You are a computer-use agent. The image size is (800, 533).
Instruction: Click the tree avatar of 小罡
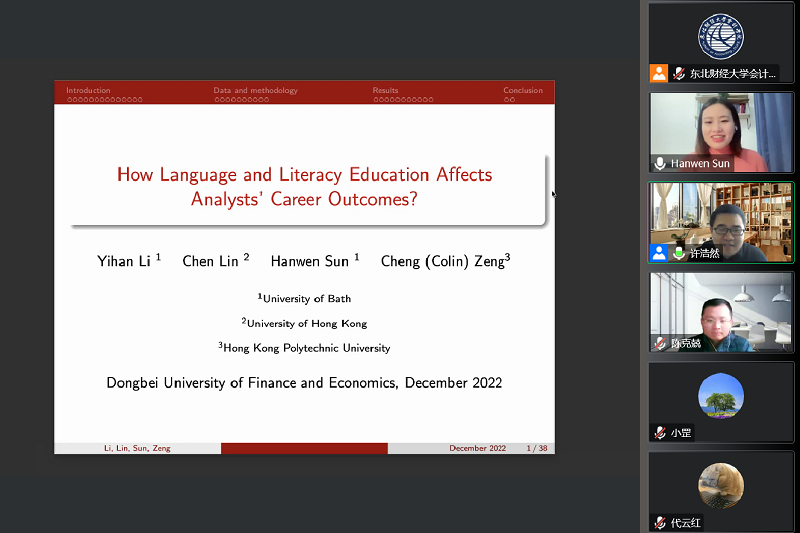(720, 396)
